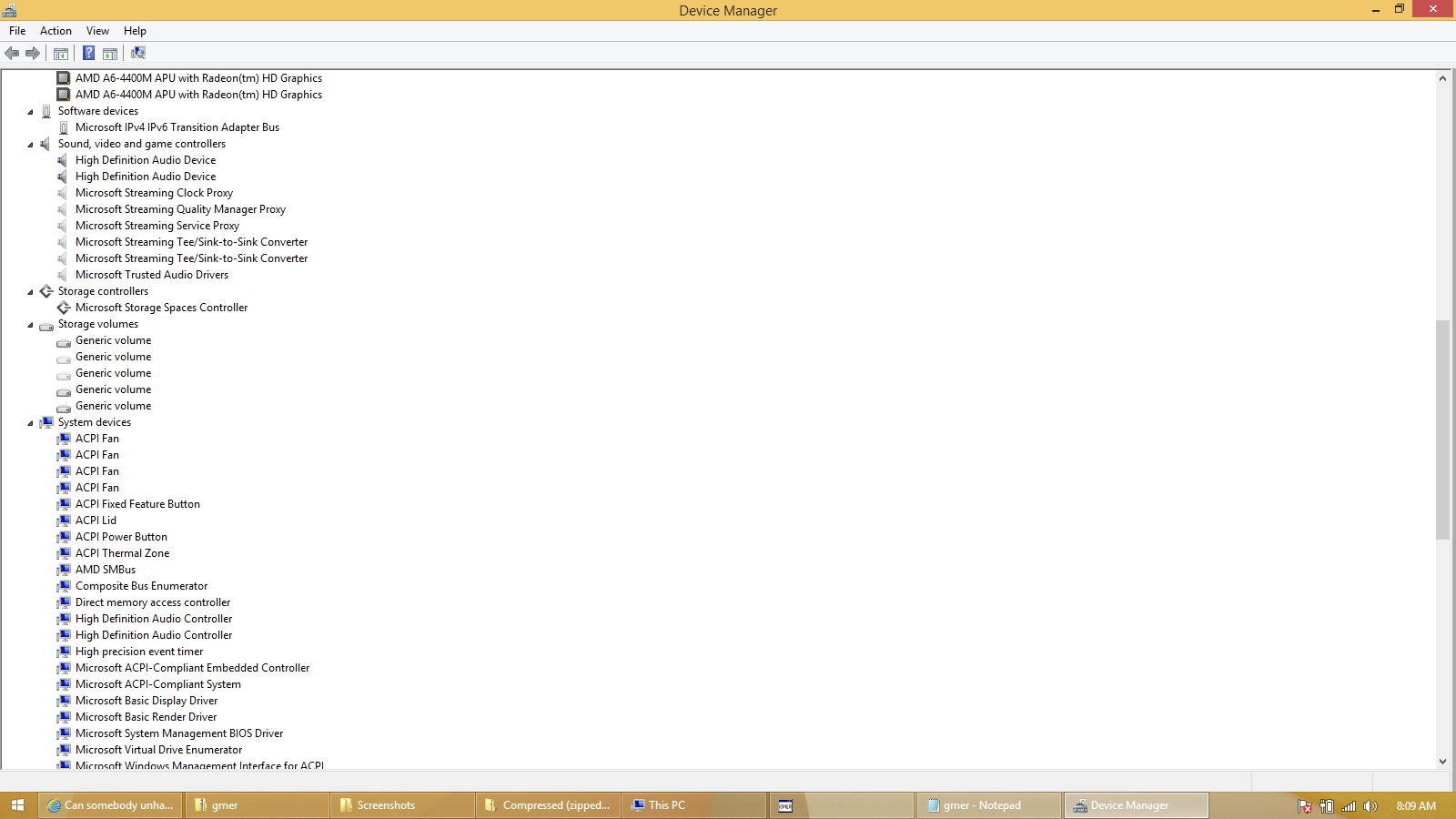Image resolution: width=1456 pixels, height=819 pixels.
Task: Open the Screenshots folder from taskbar
Action: click(402, 805)
